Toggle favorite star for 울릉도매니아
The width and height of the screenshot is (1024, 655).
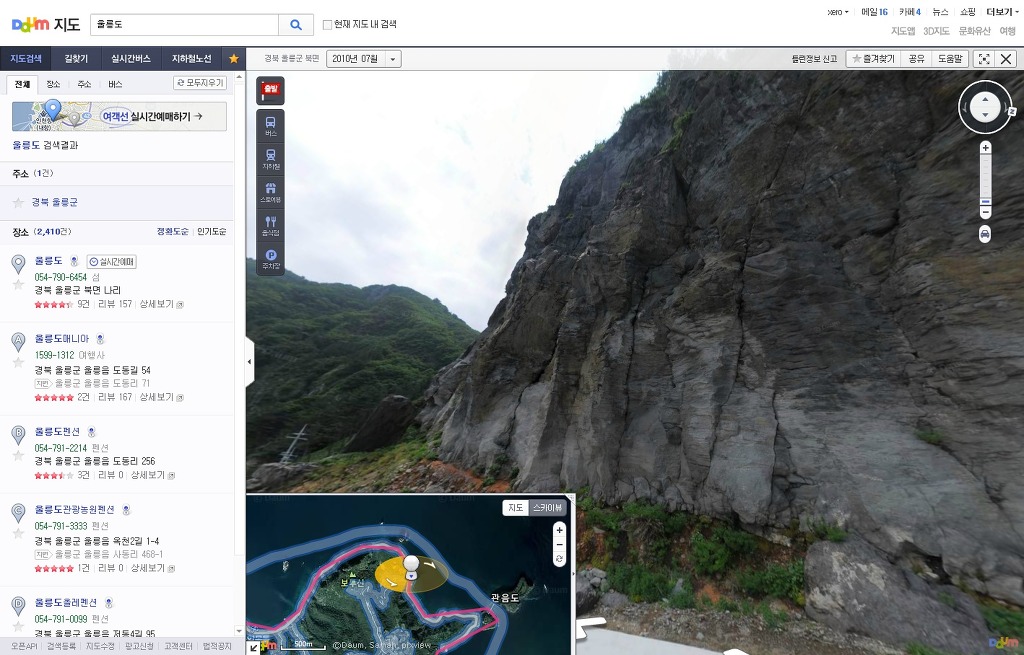click(x=18, y=362)
